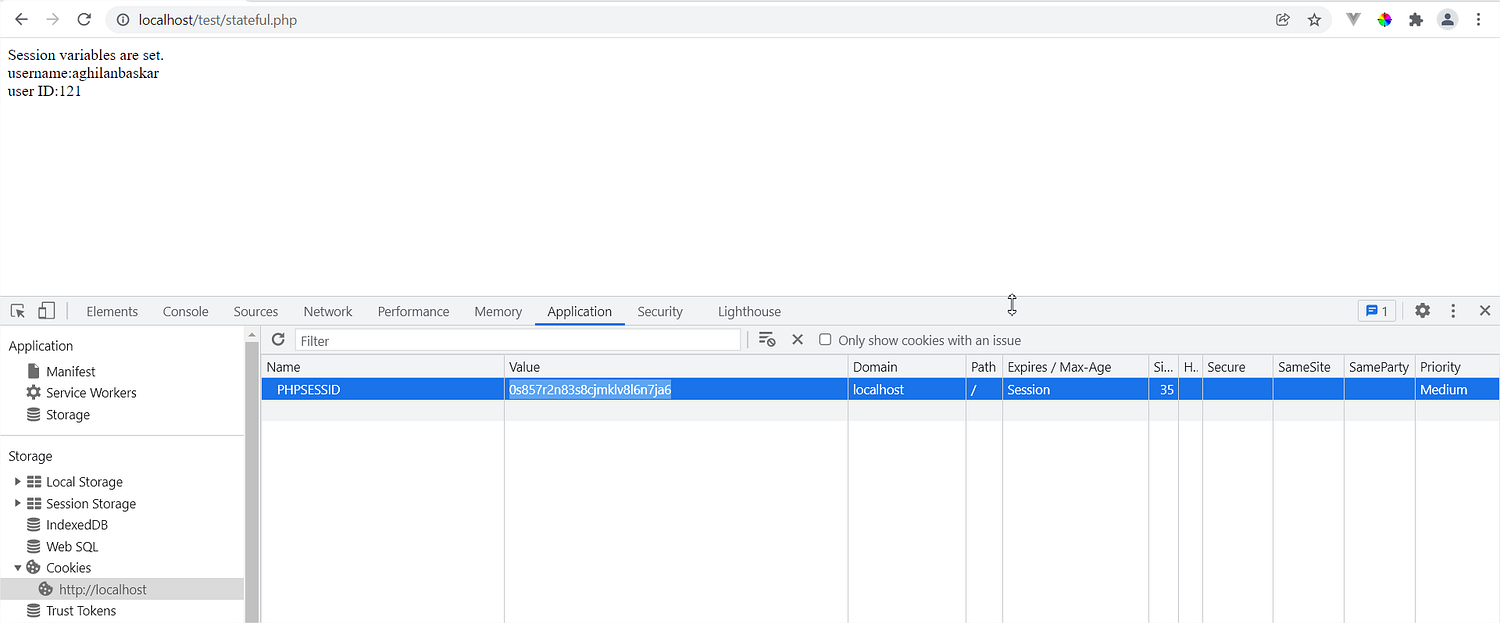Bookmark this tab with star icon
Viewport: 1500px width, 623px height.
(1314, 20)
